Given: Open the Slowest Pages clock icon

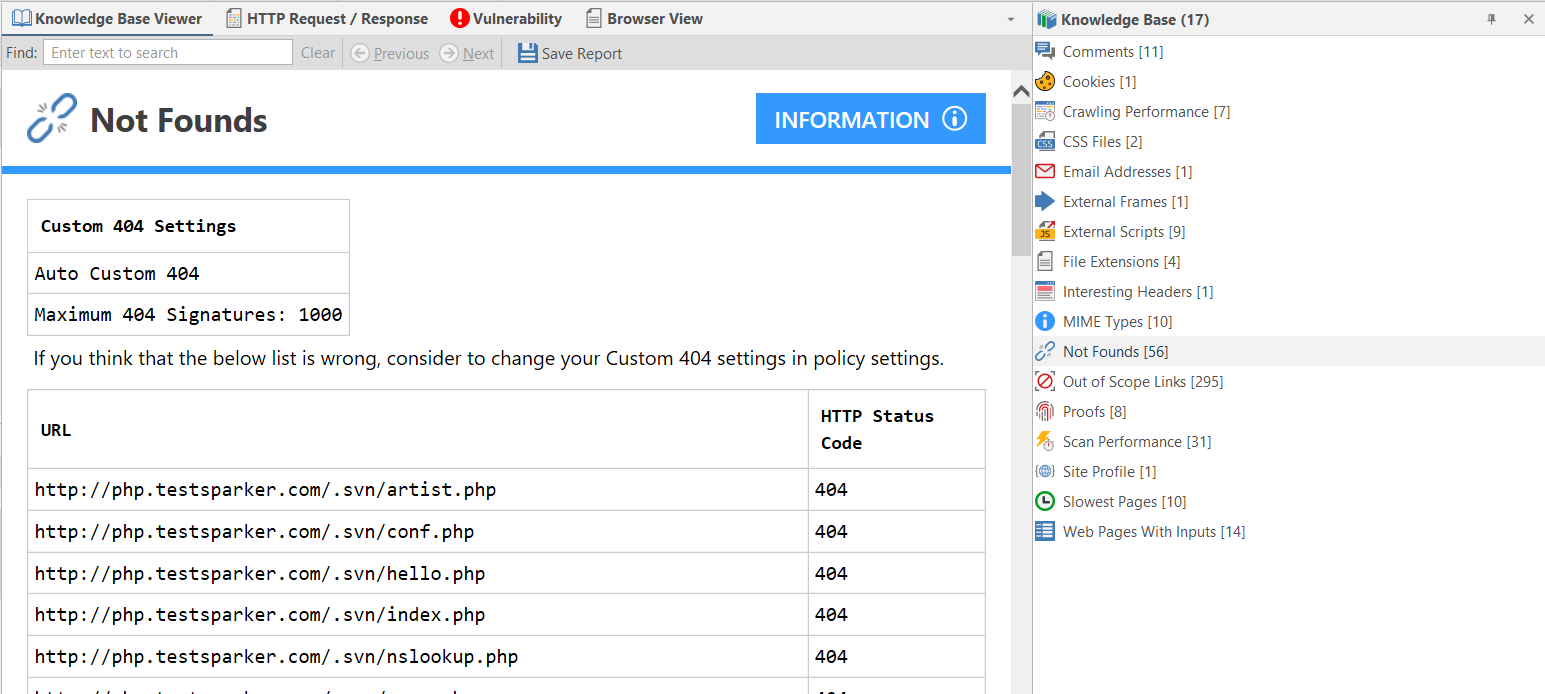Looking at the screenshot, I should (1045, 501).
